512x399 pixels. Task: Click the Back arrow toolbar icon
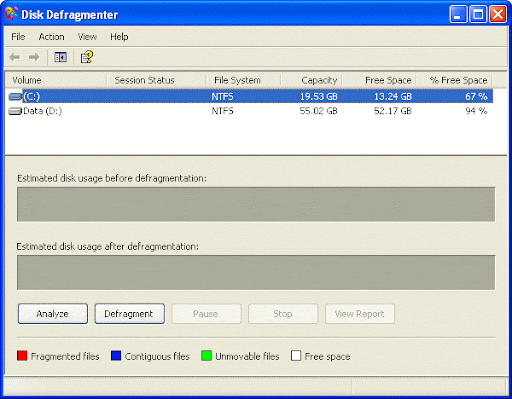pyautogui.click(x=15, y=57)
